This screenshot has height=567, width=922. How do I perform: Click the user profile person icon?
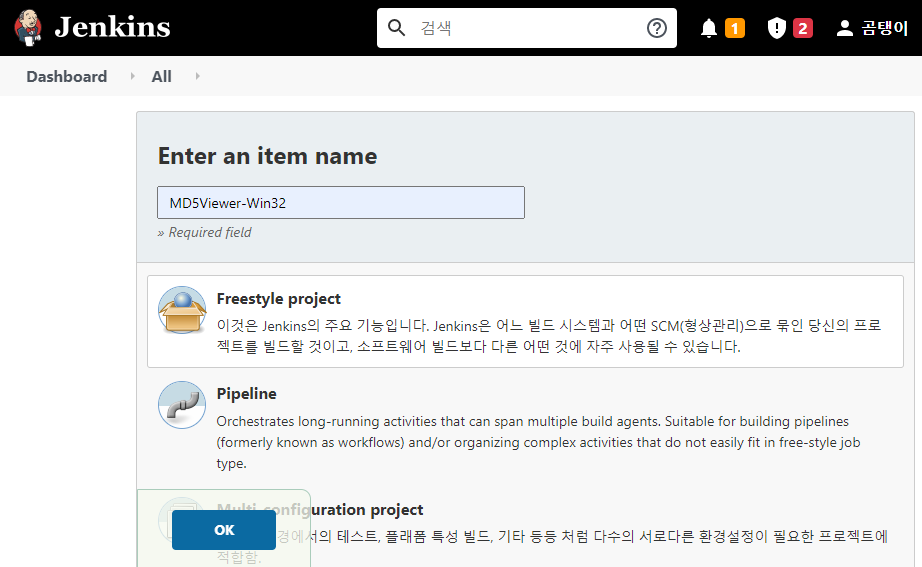pos(844,28)
